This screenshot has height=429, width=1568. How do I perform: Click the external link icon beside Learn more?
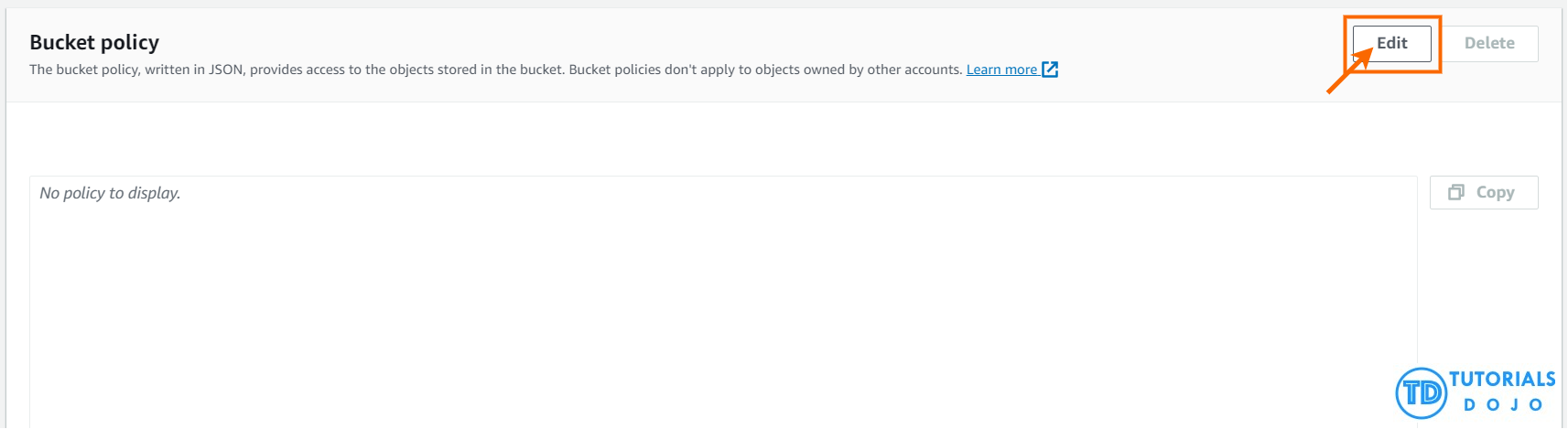click(1050, 70)
